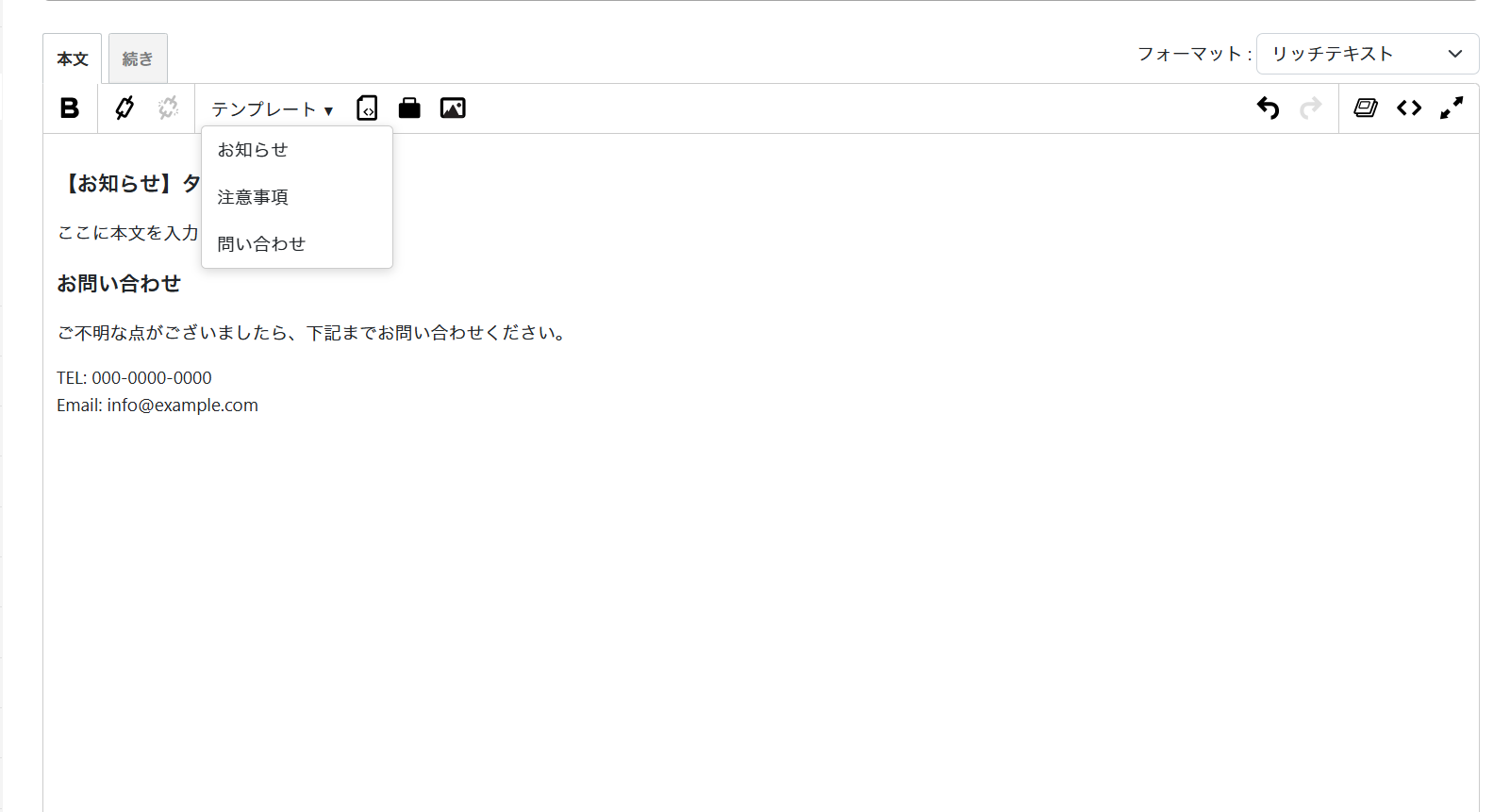Open asset insertion with the briefcase icon

pos(409,108)
